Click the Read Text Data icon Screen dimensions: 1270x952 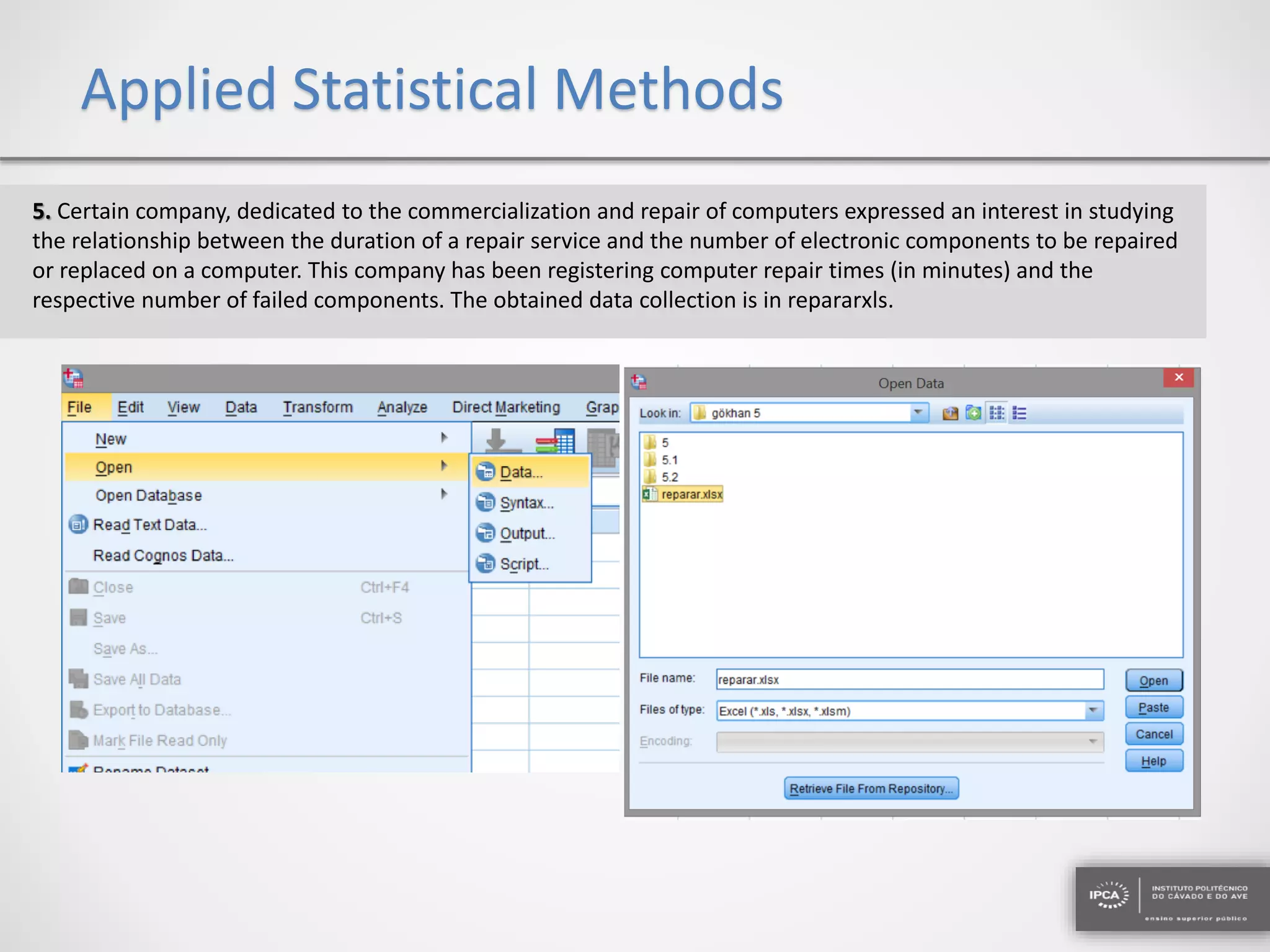78,525
